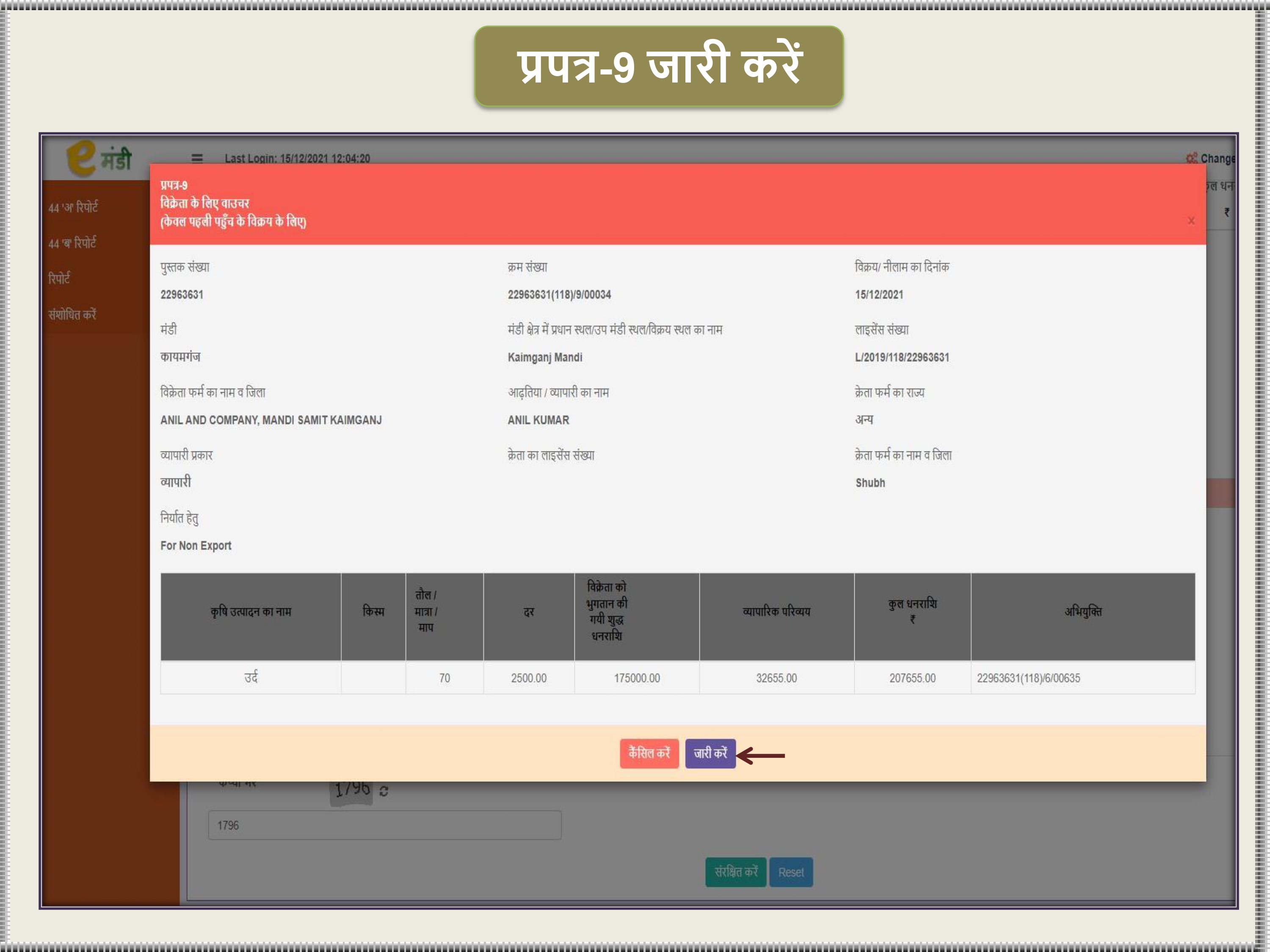The width and height of the screenshot is (1270, 952).
Task: Click the net amount cell 175000.00
Action: tap(637, 678)
